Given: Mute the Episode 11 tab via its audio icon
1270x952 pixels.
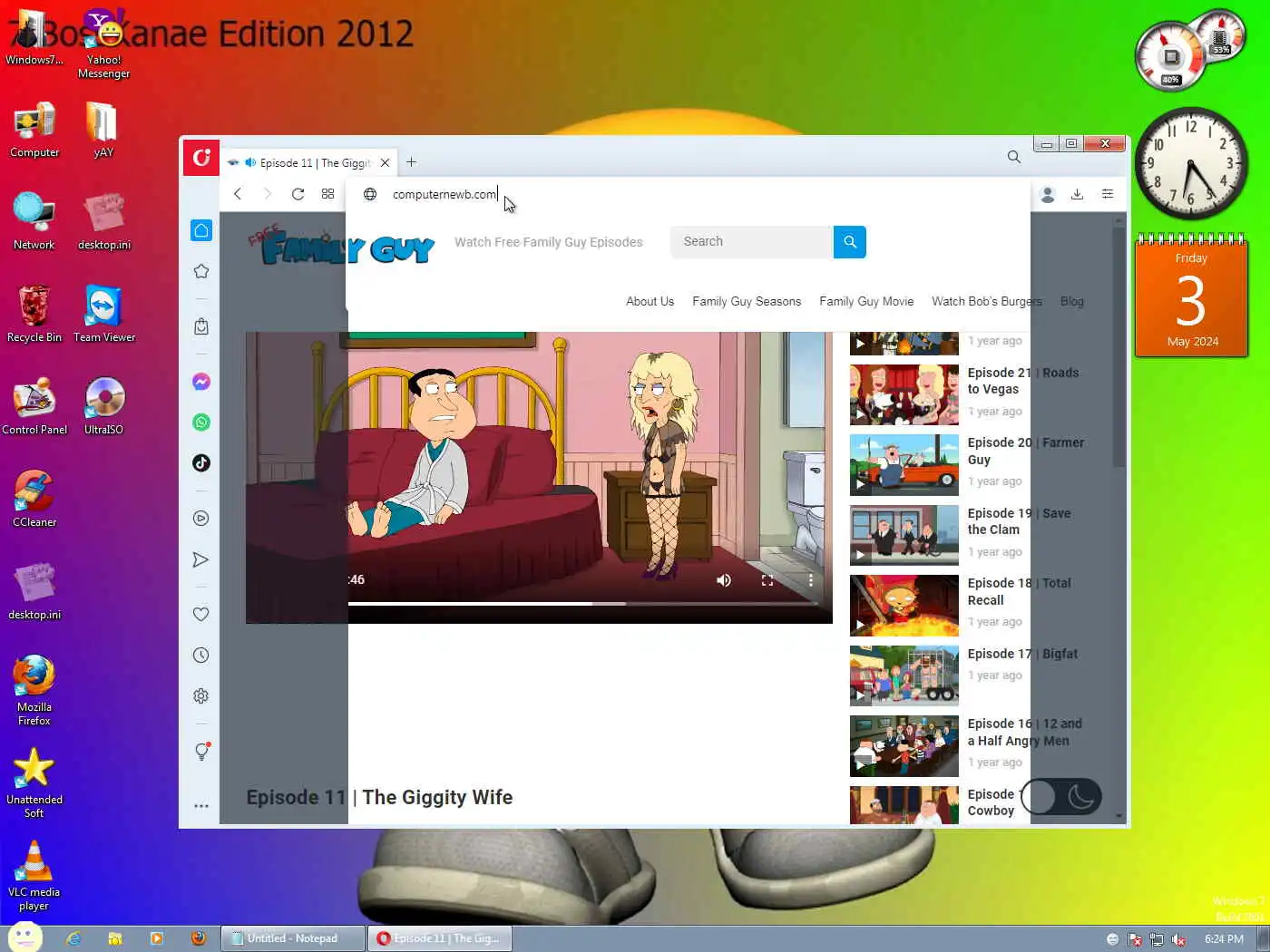Looking at the screenshot, I should coord(250,163).
